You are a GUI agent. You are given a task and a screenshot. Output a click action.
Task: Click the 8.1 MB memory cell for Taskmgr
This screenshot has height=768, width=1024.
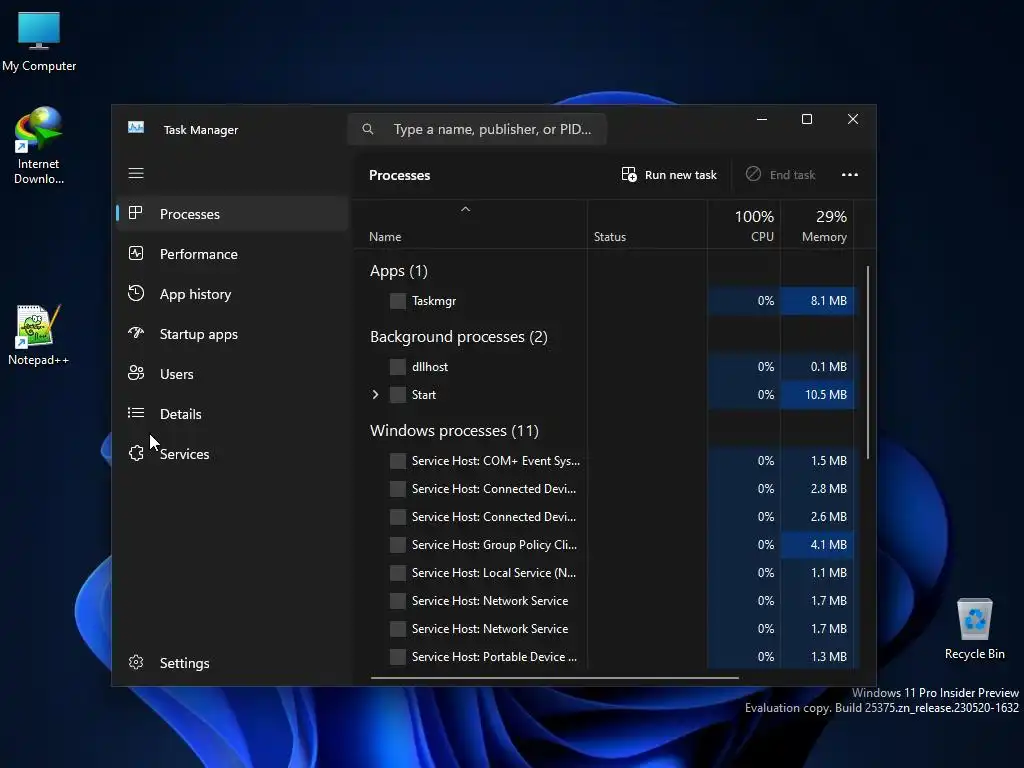pyautogui.click(x=818, y=300)
